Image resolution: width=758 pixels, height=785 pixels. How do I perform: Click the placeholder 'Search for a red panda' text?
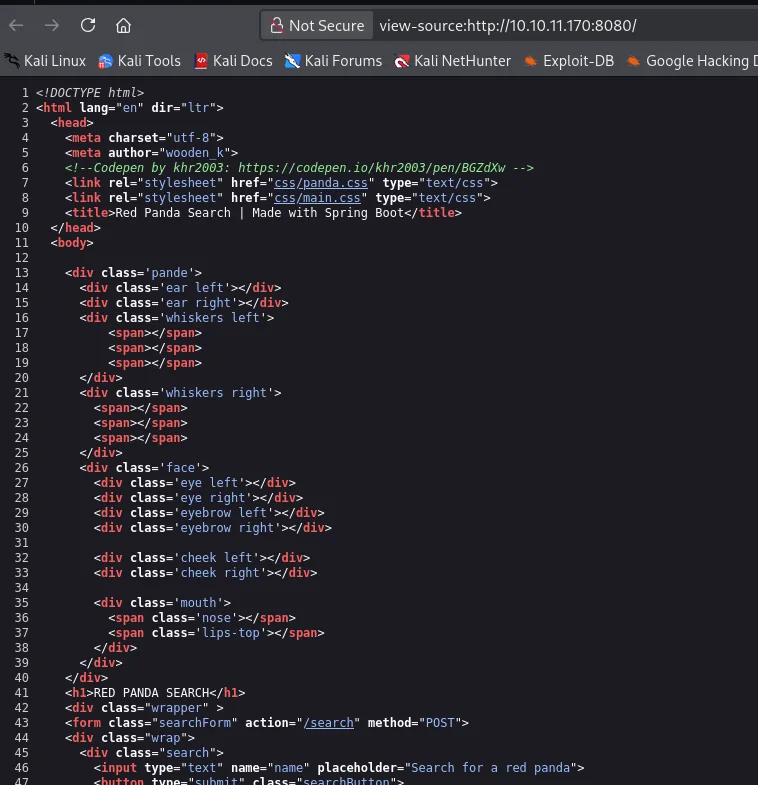pyautogui.click(x=491, y=768)
